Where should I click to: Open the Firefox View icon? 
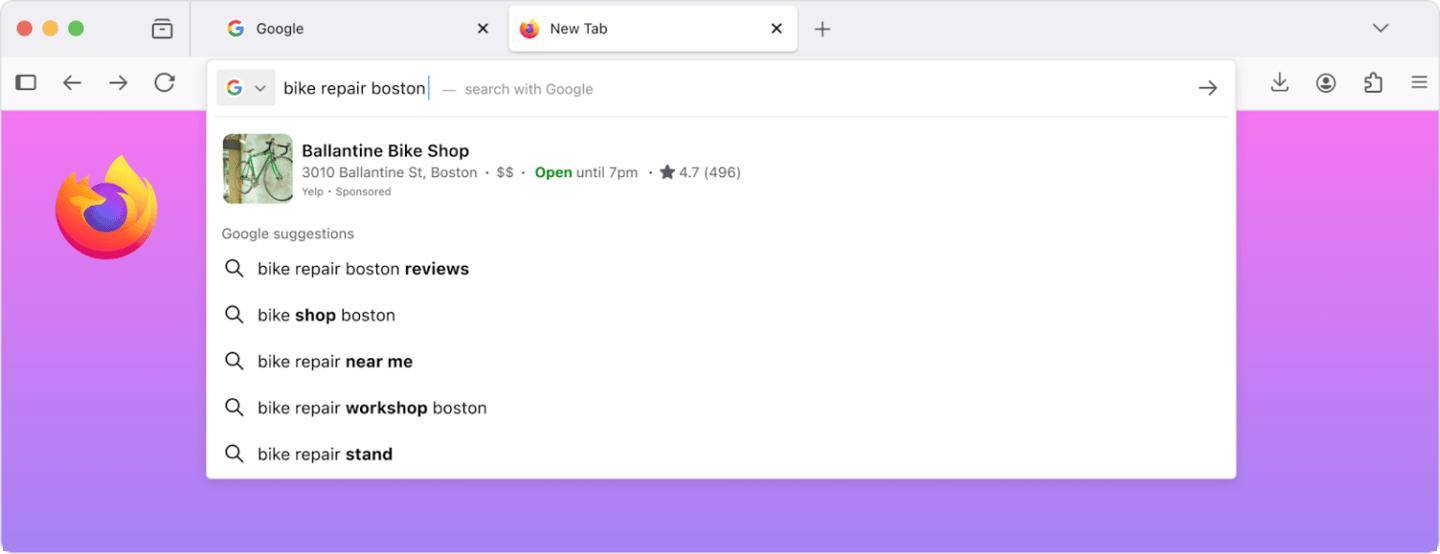162,29
